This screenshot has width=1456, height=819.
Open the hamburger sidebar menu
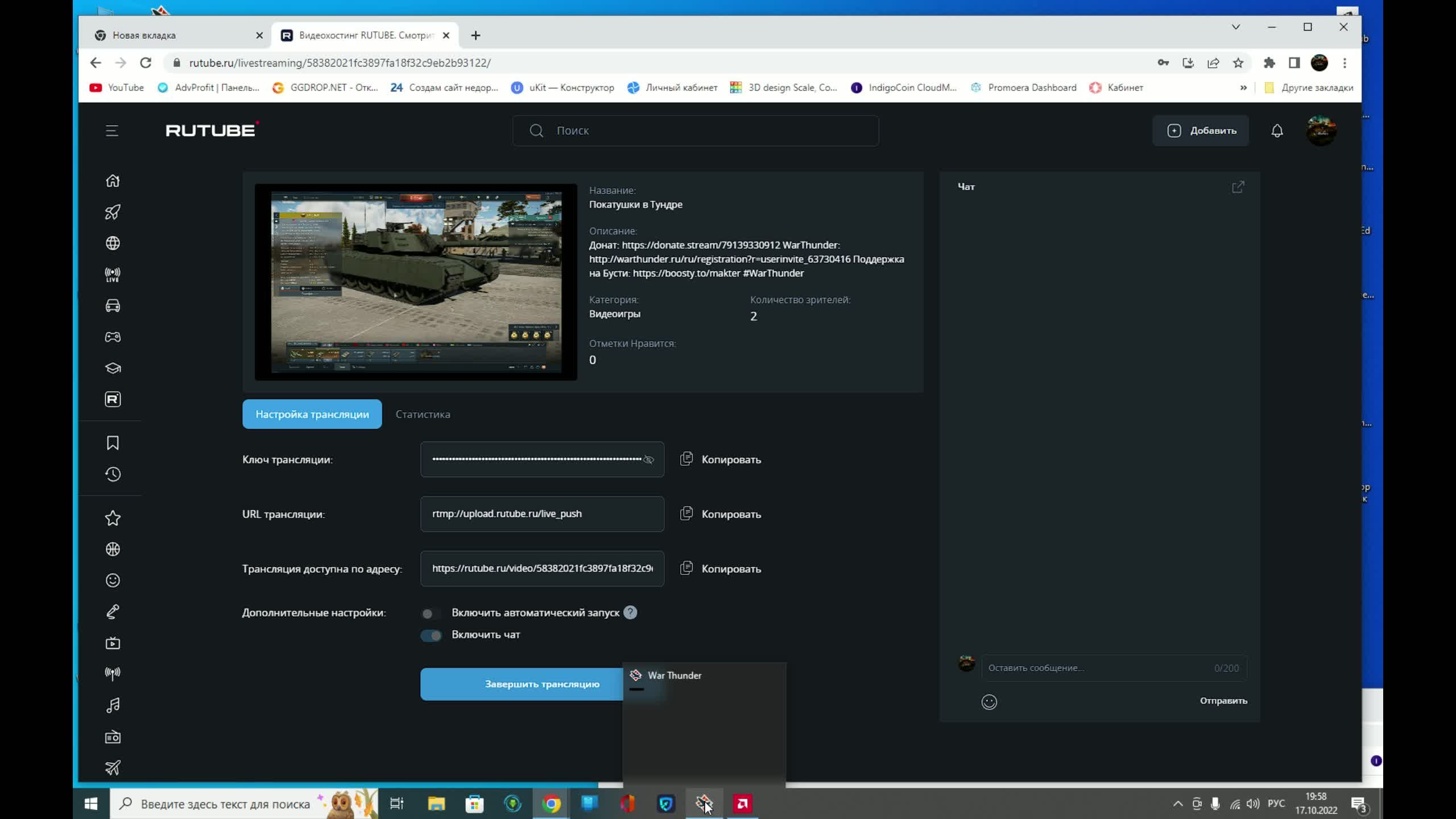[x=112, y=131]
